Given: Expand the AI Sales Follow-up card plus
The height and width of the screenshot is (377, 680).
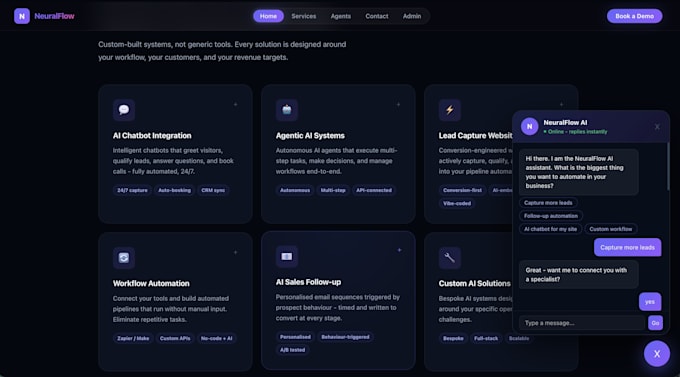Looking at the screenshot, I should pyautogui.click(x=399, y=250).
